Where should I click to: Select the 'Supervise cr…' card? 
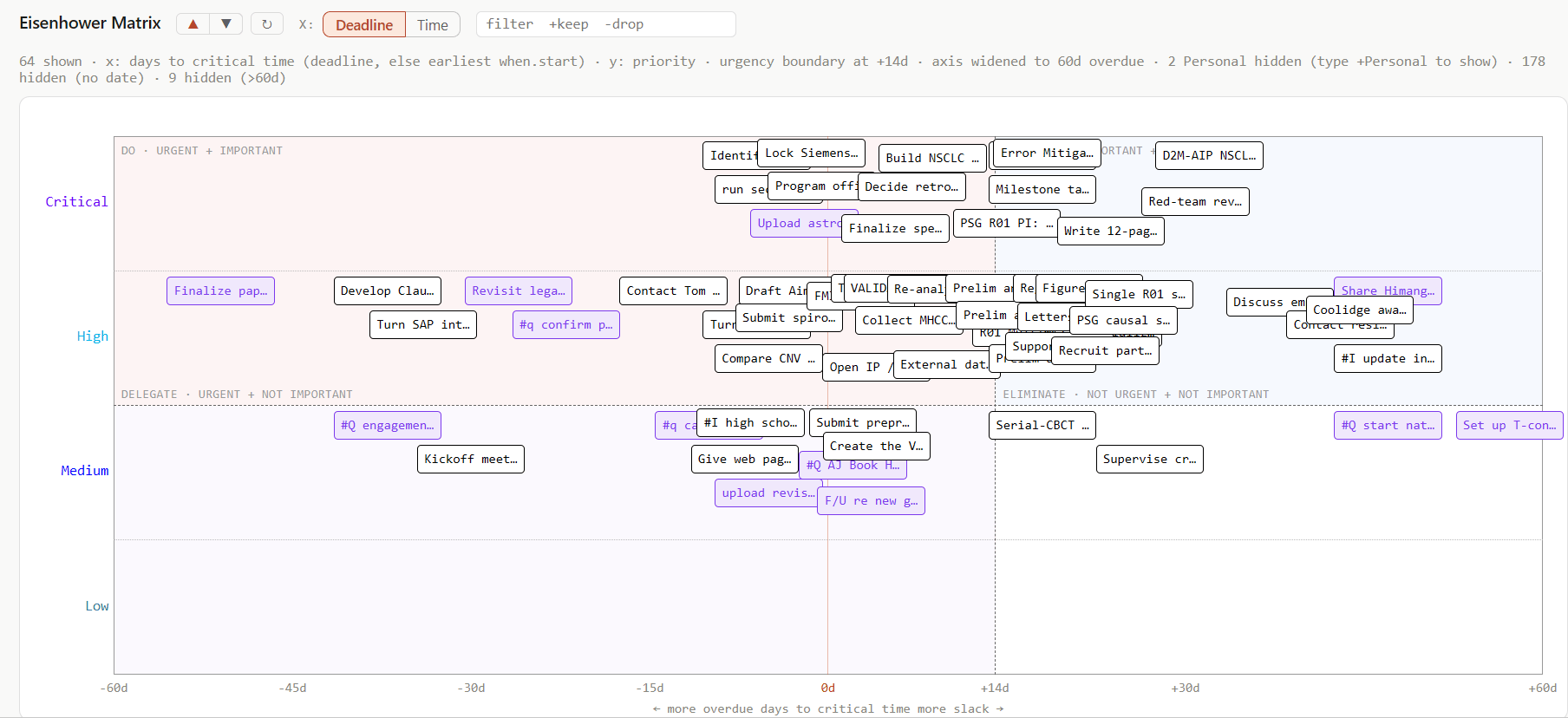[x=1149, y=460]
